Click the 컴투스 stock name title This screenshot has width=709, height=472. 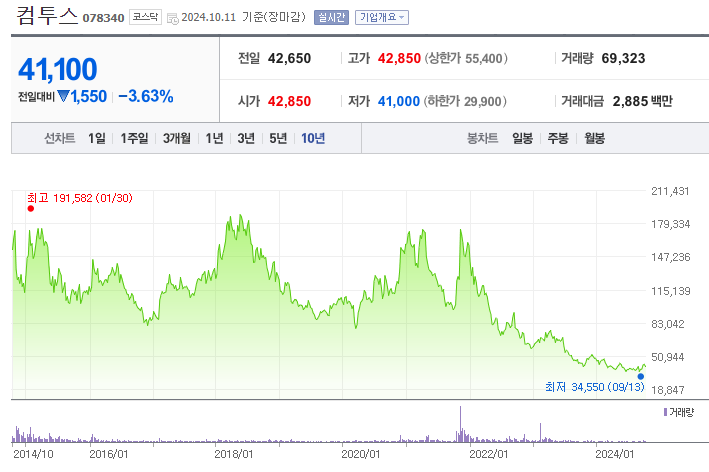[47, 15]
